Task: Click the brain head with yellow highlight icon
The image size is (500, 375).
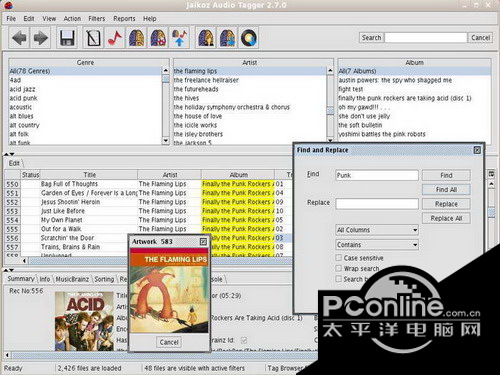Action: (206, 38)
